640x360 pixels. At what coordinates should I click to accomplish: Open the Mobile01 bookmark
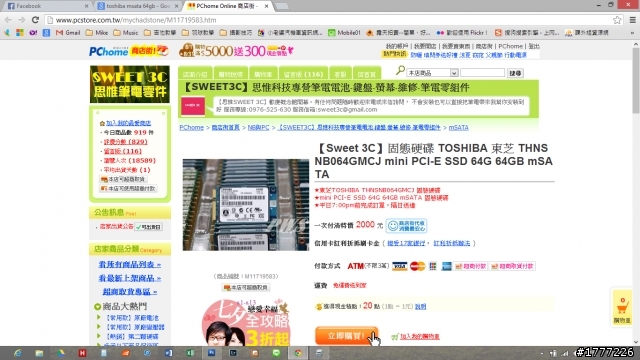pos(344,33)
